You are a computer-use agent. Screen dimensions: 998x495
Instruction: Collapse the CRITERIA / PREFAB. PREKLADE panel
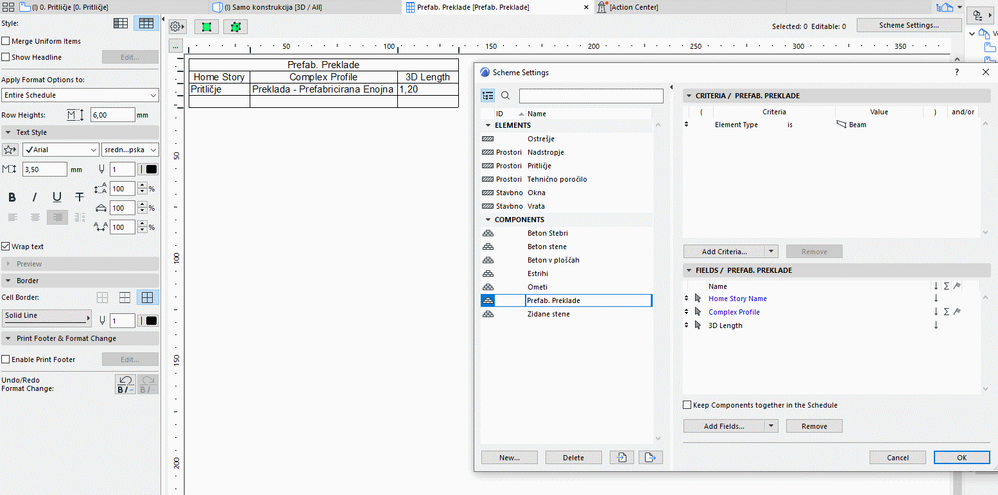689,96
